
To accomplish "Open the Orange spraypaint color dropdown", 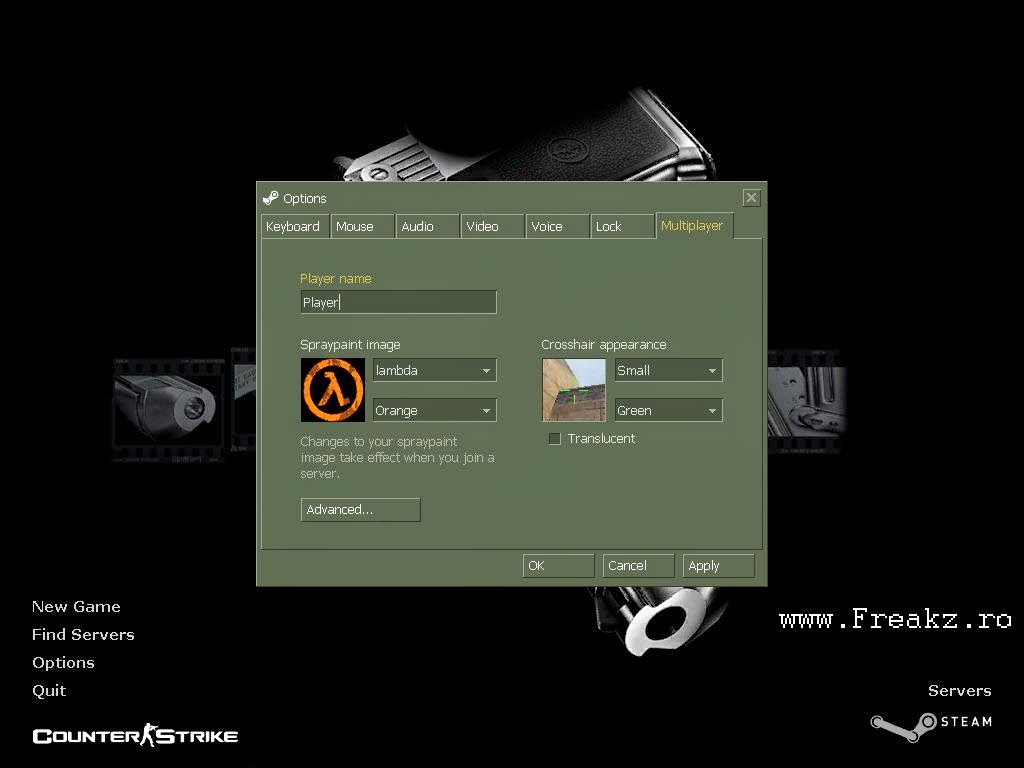I will (x=434, y=411).
